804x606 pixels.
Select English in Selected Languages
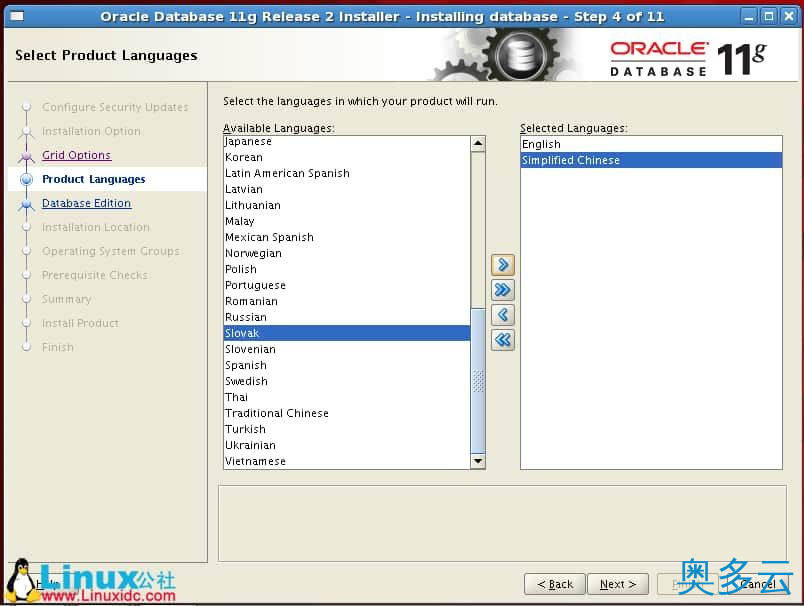(651, 144)
